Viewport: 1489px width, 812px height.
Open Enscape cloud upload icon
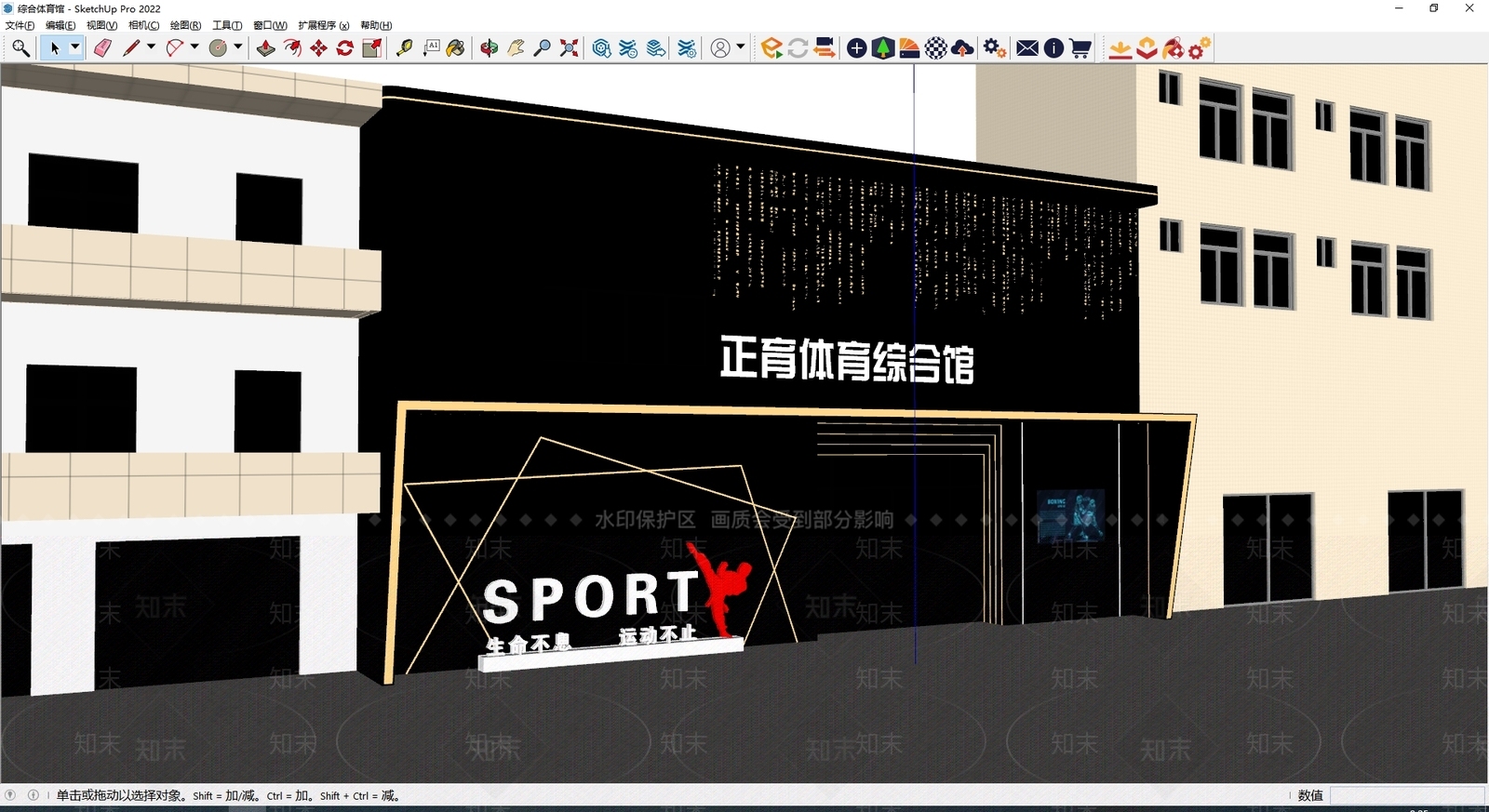(963, 47)
